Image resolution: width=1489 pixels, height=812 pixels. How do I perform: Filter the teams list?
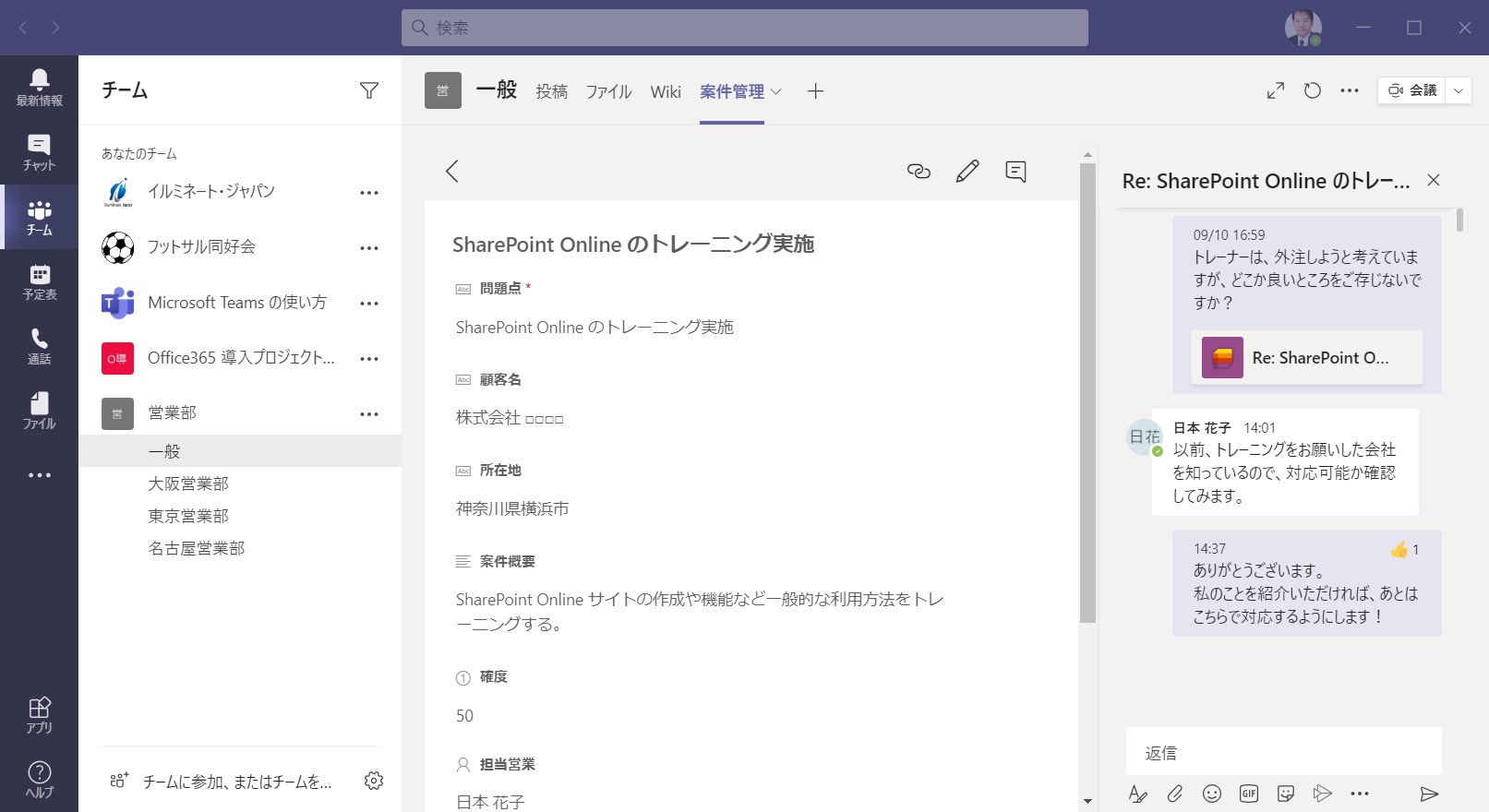click(x=369, y=90)
